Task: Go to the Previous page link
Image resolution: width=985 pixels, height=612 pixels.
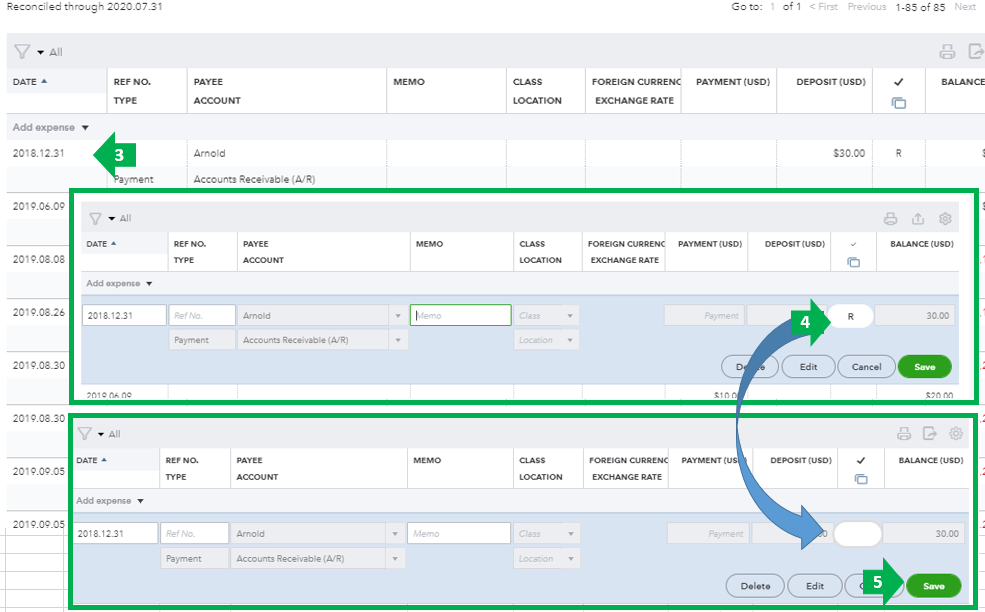Action: pos(866,6)
